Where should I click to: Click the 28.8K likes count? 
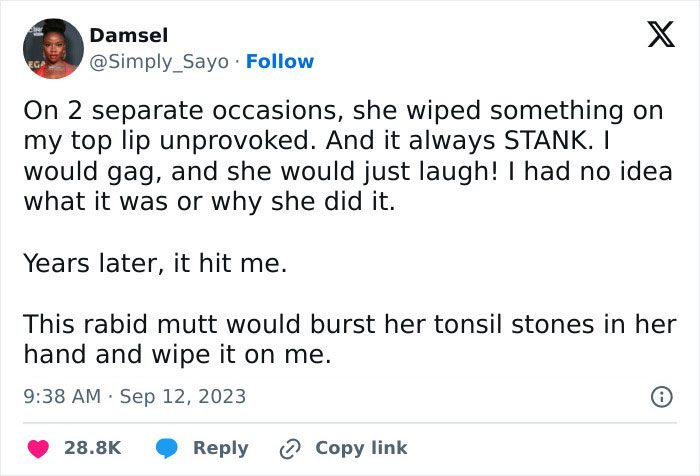click(92, 448)
